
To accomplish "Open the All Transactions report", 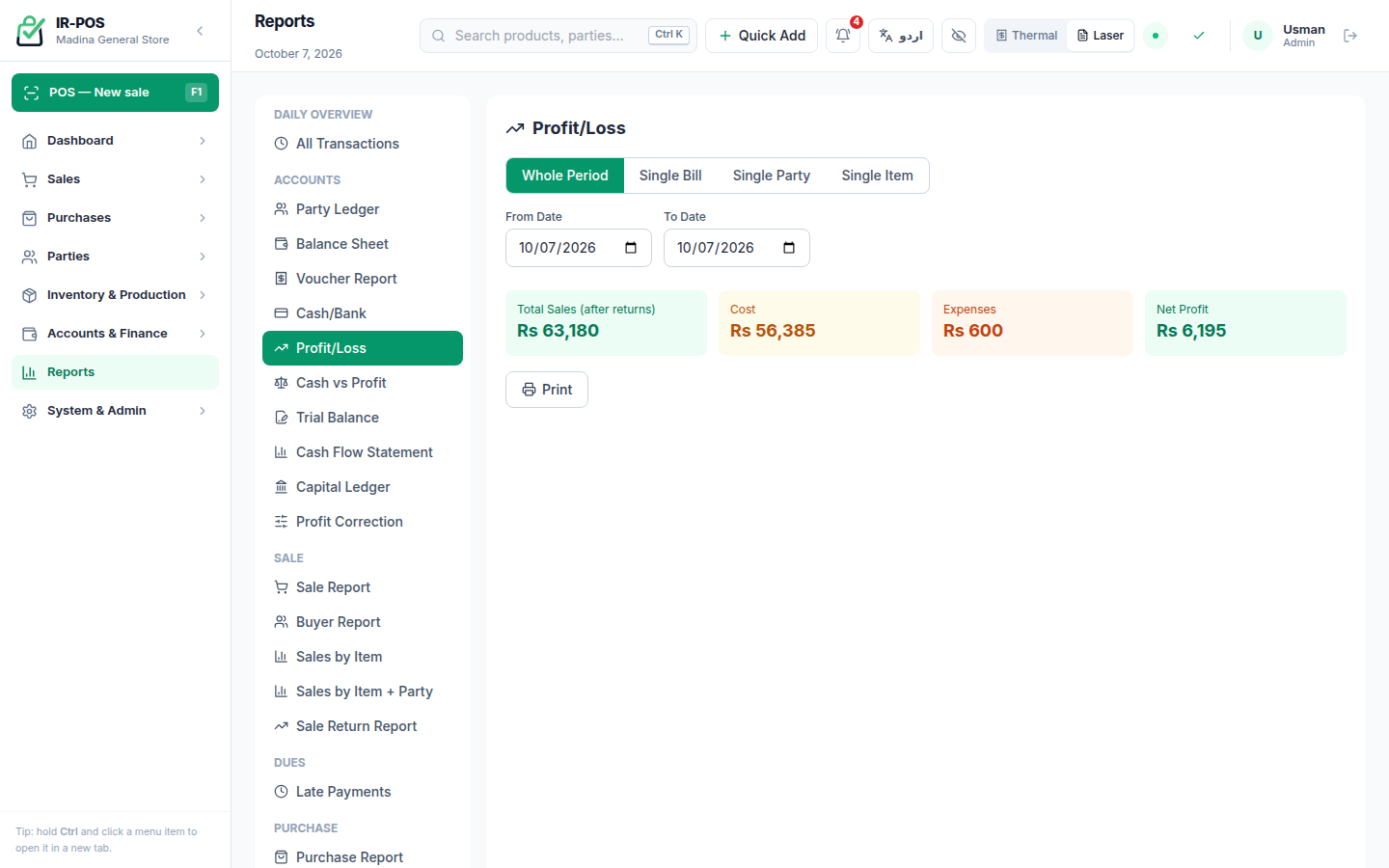I will [363, 144].
